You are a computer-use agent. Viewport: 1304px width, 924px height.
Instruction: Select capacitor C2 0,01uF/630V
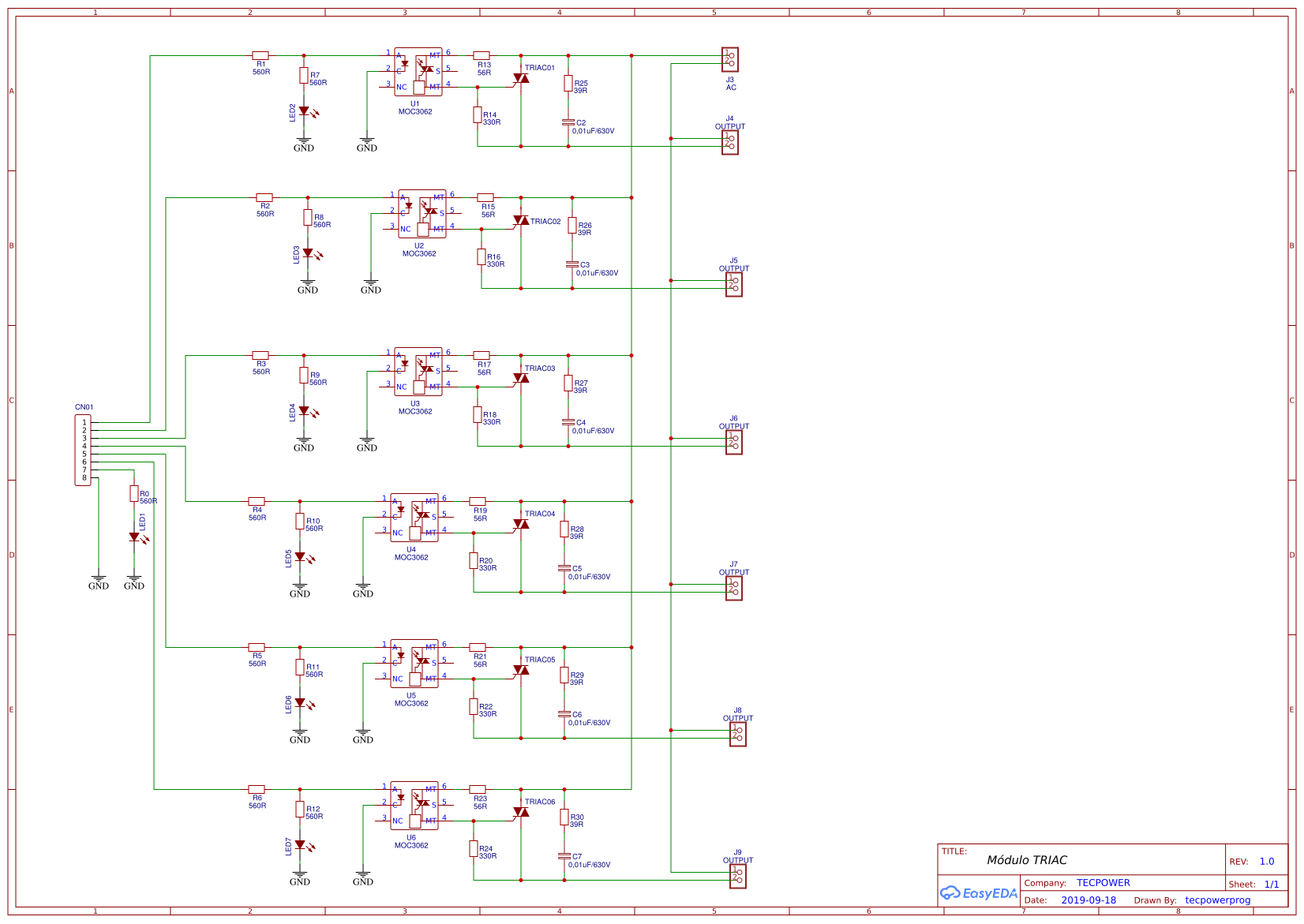click(568, 122)
